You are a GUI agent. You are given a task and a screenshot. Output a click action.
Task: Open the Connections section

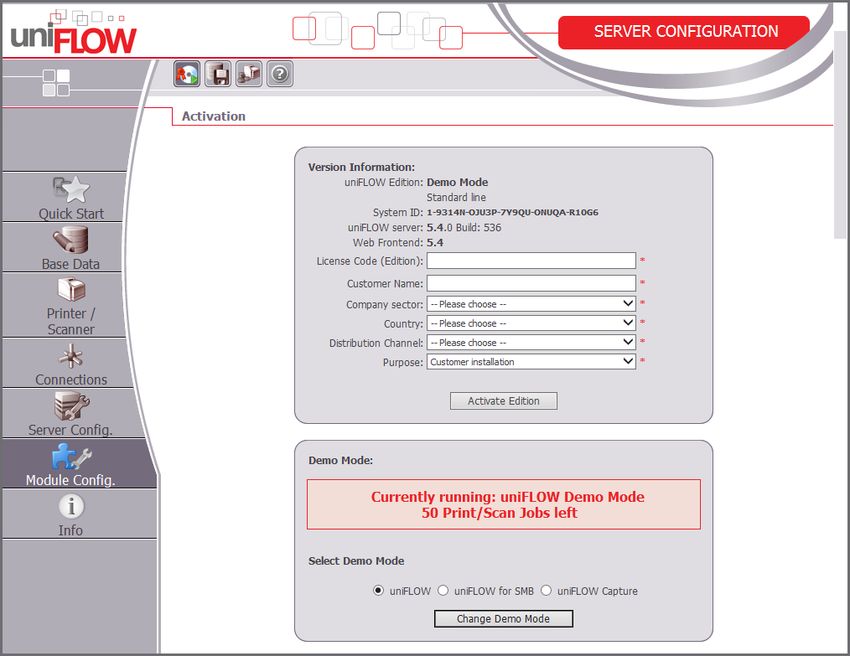[71, 363]
